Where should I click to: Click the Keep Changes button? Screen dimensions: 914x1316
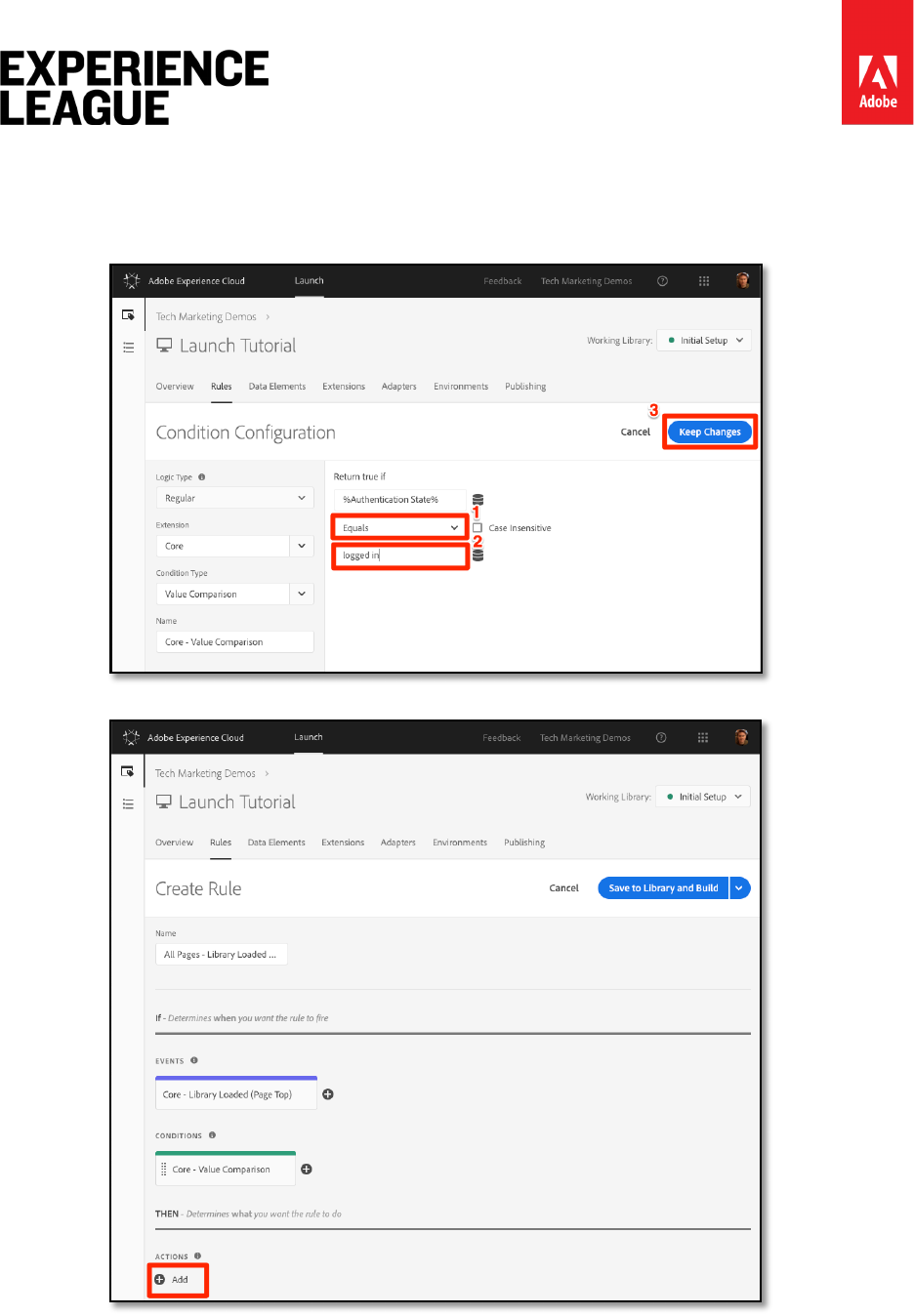point(710,432)
